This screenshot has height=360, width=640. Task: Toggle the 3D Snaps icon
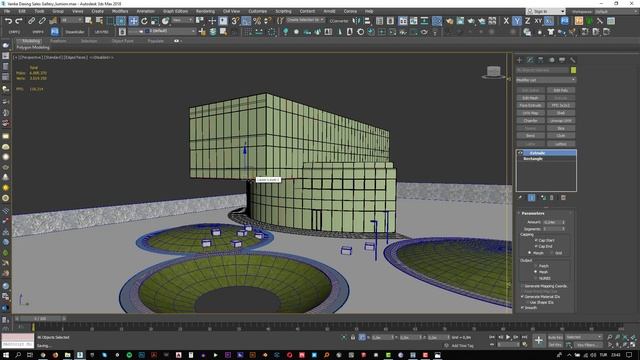coord(236,20)
